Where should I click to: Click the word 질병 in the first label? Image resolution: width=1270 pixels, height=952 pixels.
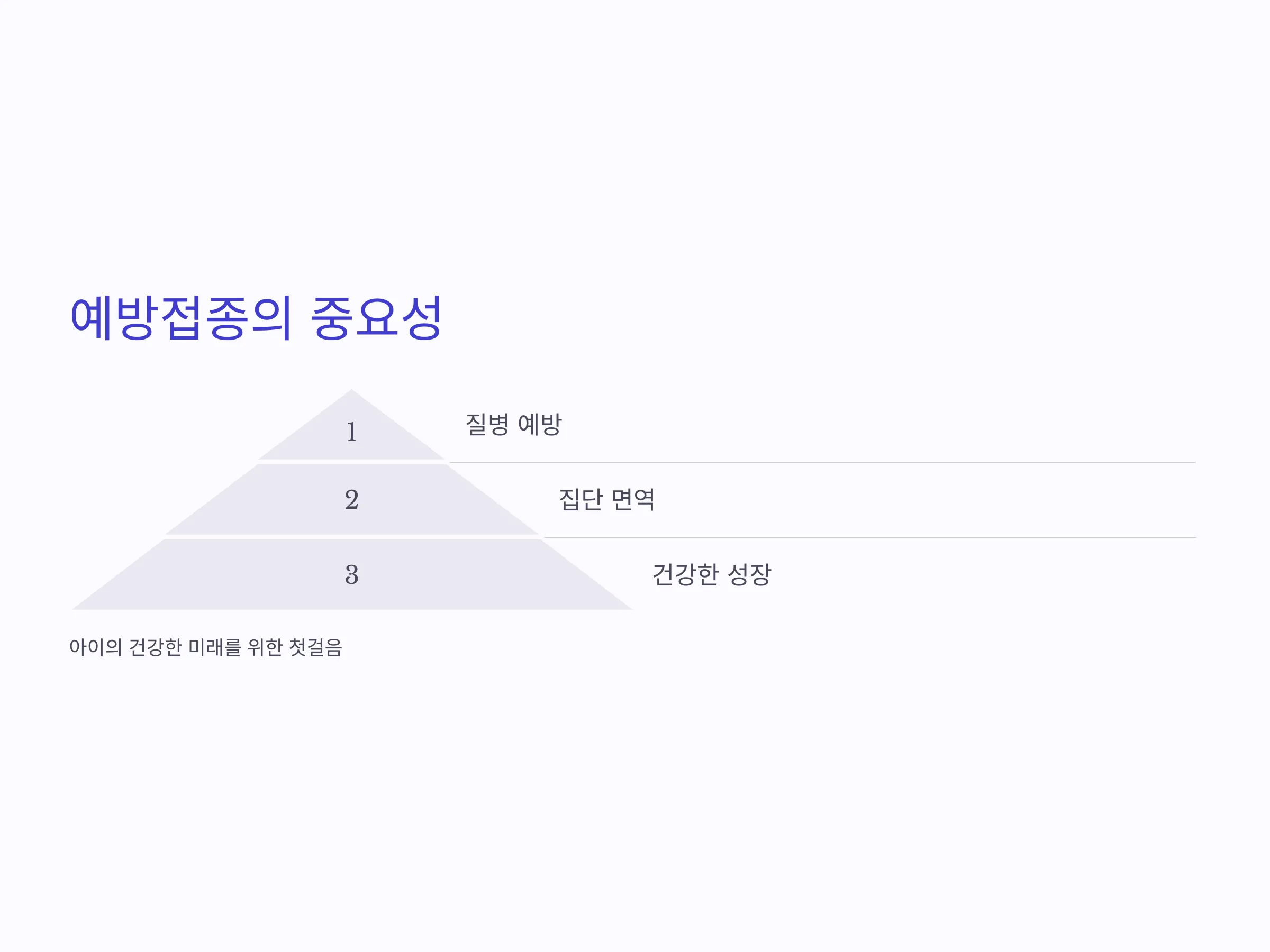pyautogui.click(x=487, y=425)
